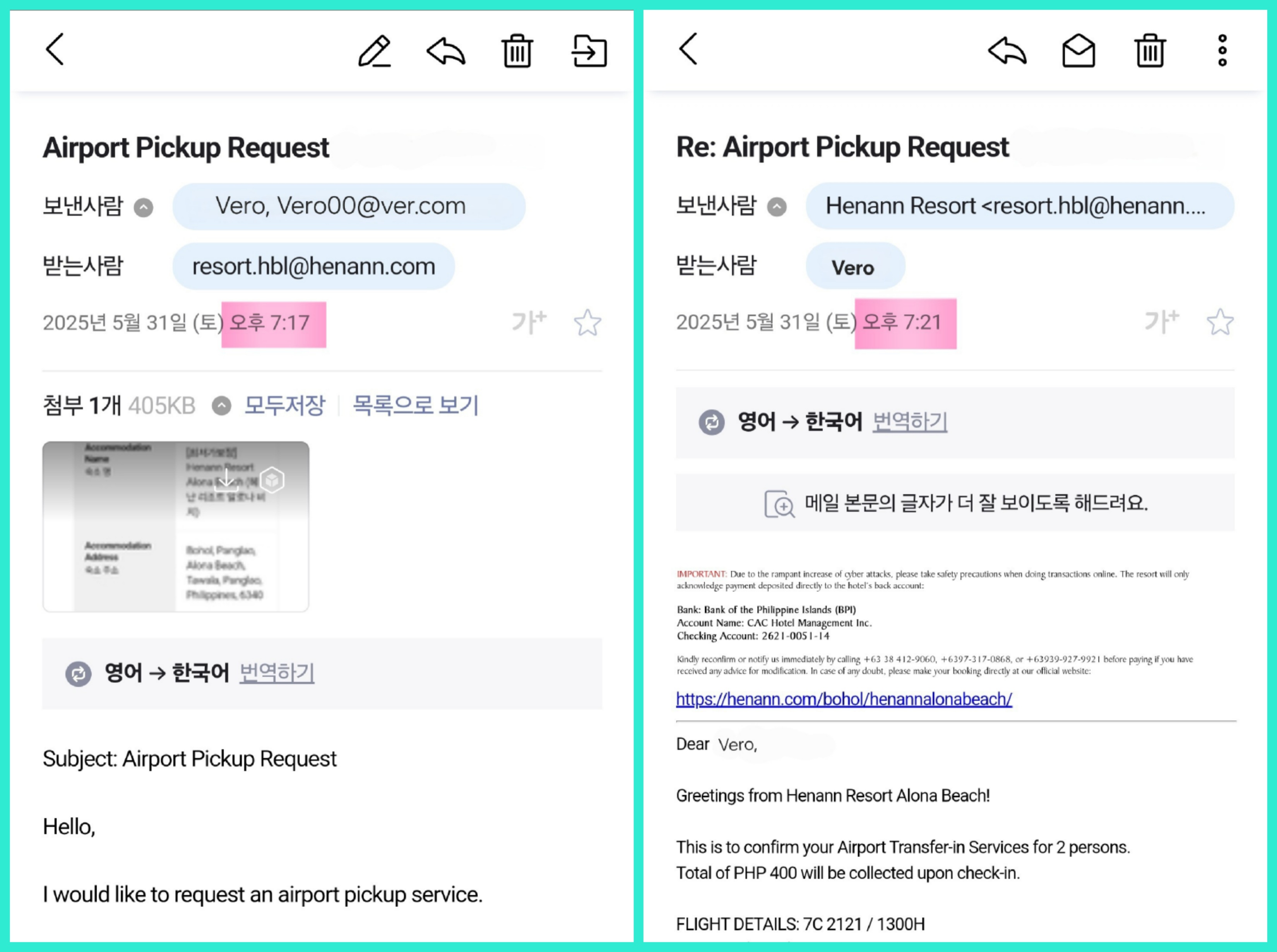Click reply arrow in left email toolbar
Screen dimensions: 1277x952
click(446, 51)
